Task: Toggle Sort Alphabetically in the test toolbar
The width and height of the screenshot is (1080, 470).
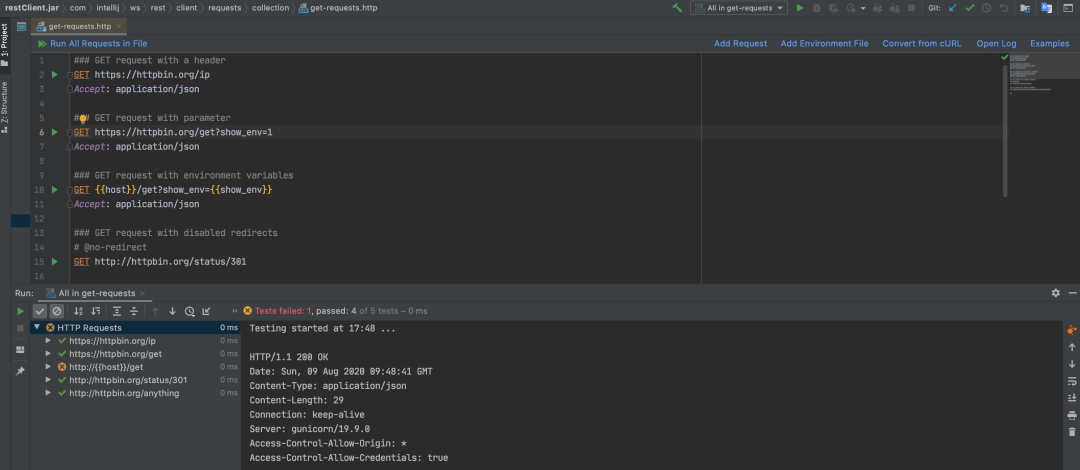Action: click(x=79, y=311)
